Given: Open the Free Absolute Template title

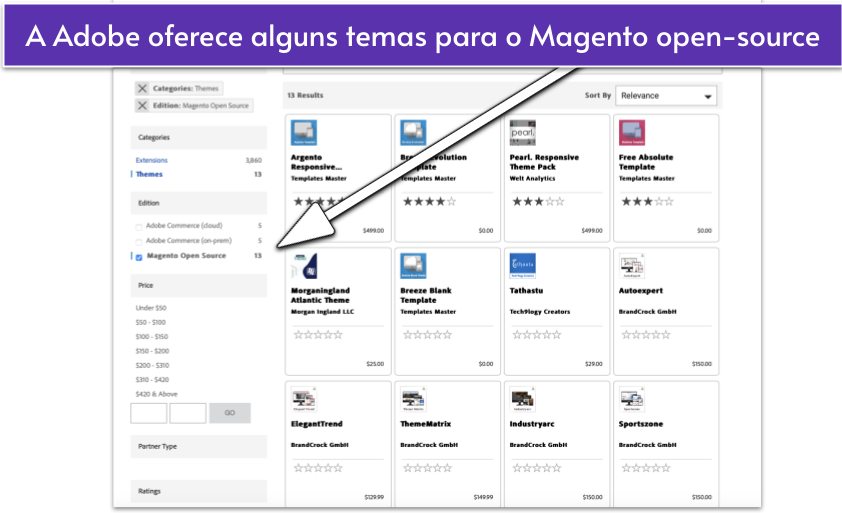Looking at the screenshot, I should [646, 162].
